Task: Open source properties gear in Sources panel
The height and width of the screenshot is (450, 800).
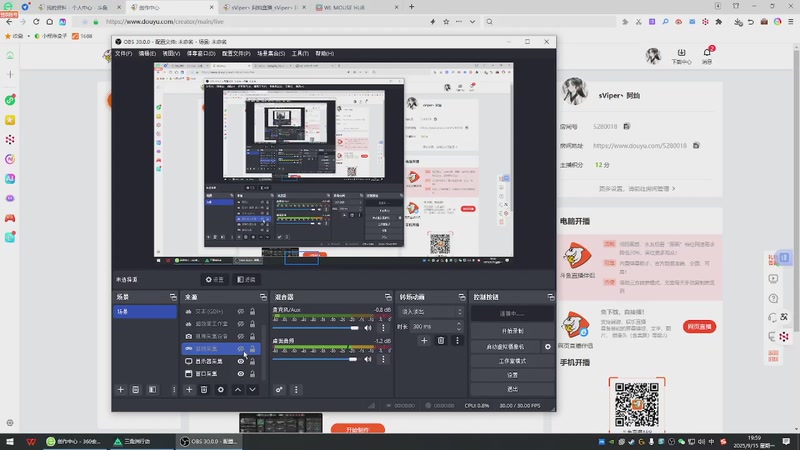Action: pyautogui.click(x=220, y=390)
